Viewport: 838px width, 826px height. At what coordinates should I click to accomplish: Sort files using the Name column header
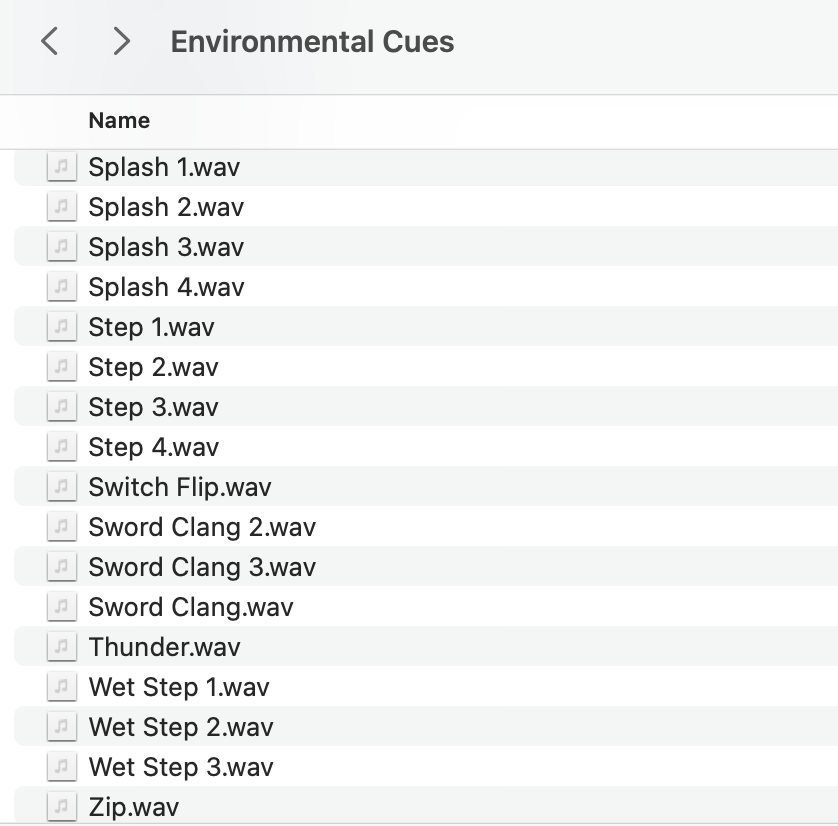click(119, 121)
